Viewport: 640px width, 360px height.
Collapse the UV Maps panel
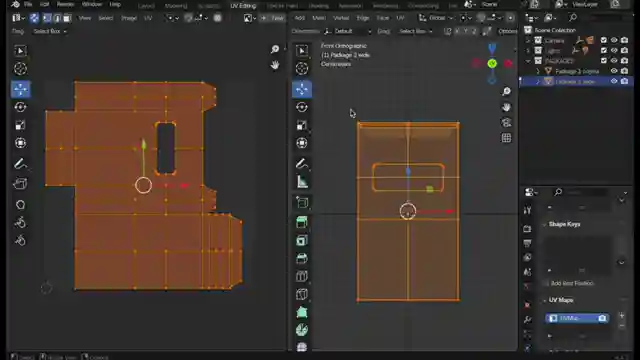pos(544,300)
